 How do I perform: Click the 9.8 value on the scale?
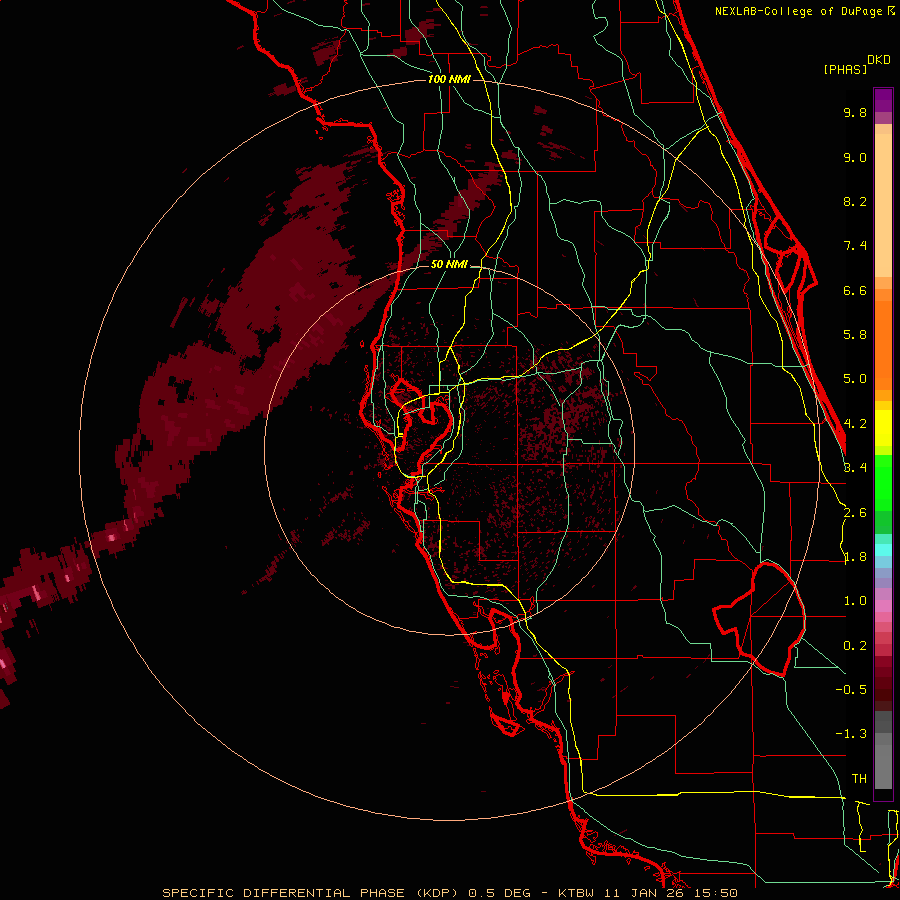pos(855,112)
